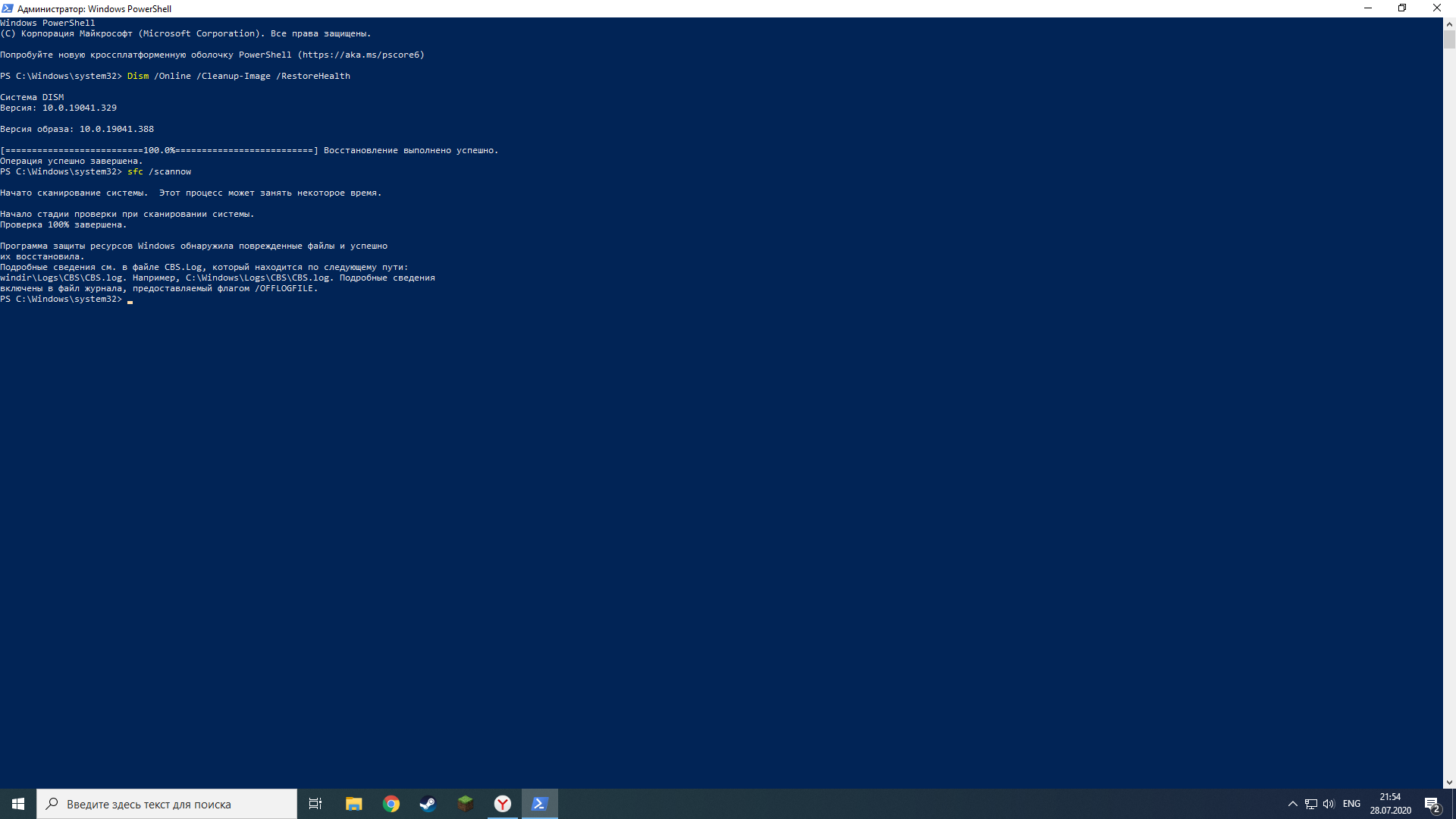This screenshot has height=819, width=1456.
Task: Click the Windows Search taskbar icon
Action: [x=53, y=803]
